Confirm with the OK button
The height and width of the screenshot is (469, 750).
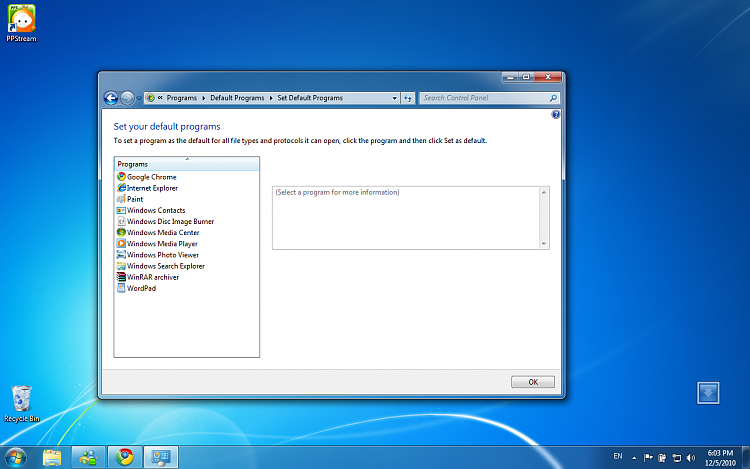pos(533,382)
